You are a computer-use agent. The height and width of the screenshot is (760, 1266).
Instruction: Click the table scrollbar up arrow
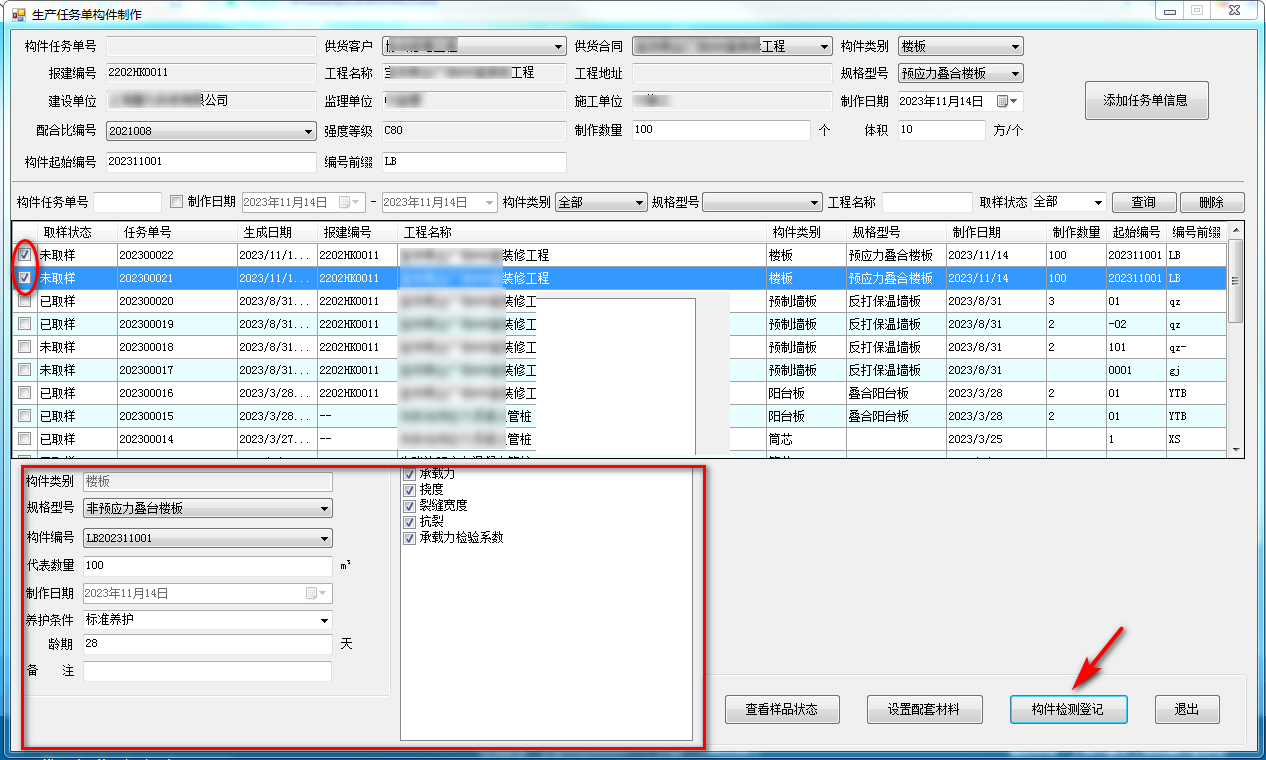1236,232
